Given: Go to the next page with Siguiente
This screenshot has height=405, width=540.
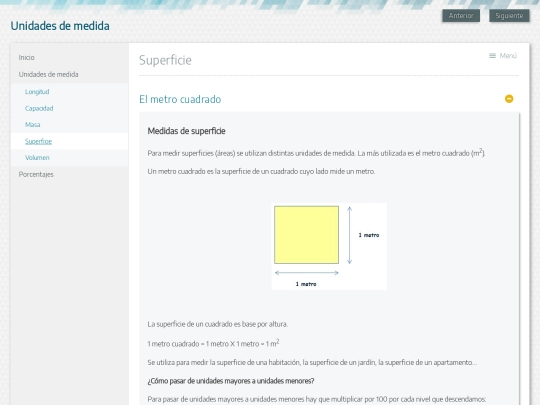Looking at the screenshot, I should coord(509,15).
